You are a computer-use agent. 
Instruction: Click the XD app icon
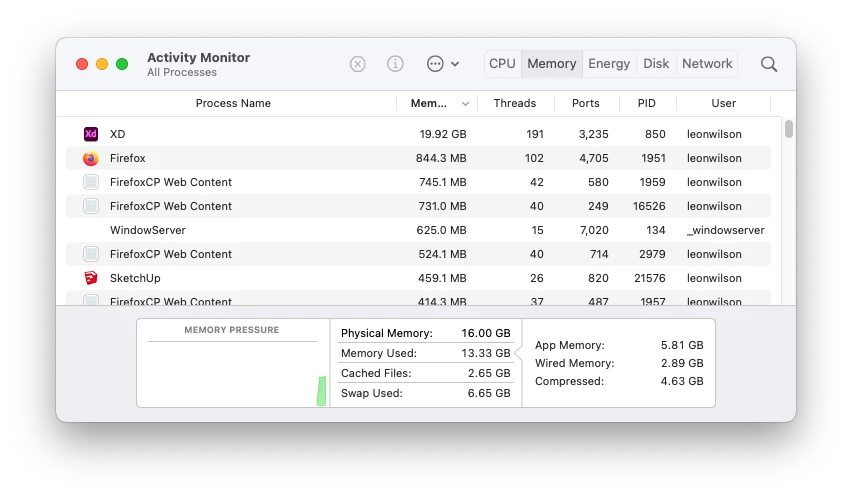(x=91, y=134)
